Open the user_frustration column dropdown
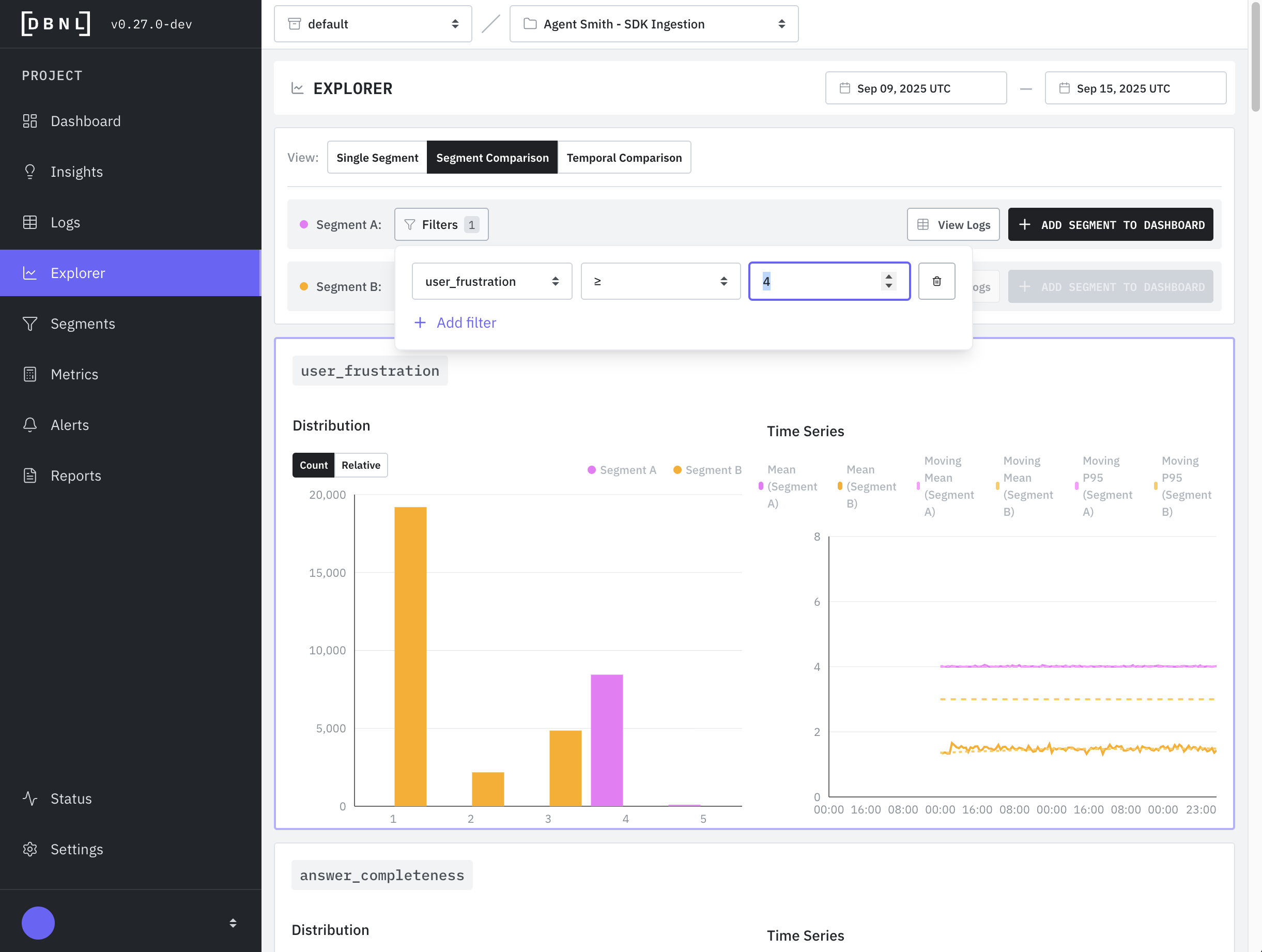Image resolution: width=1262 pixels, height=952 pixels. click(x=491, y=281)
